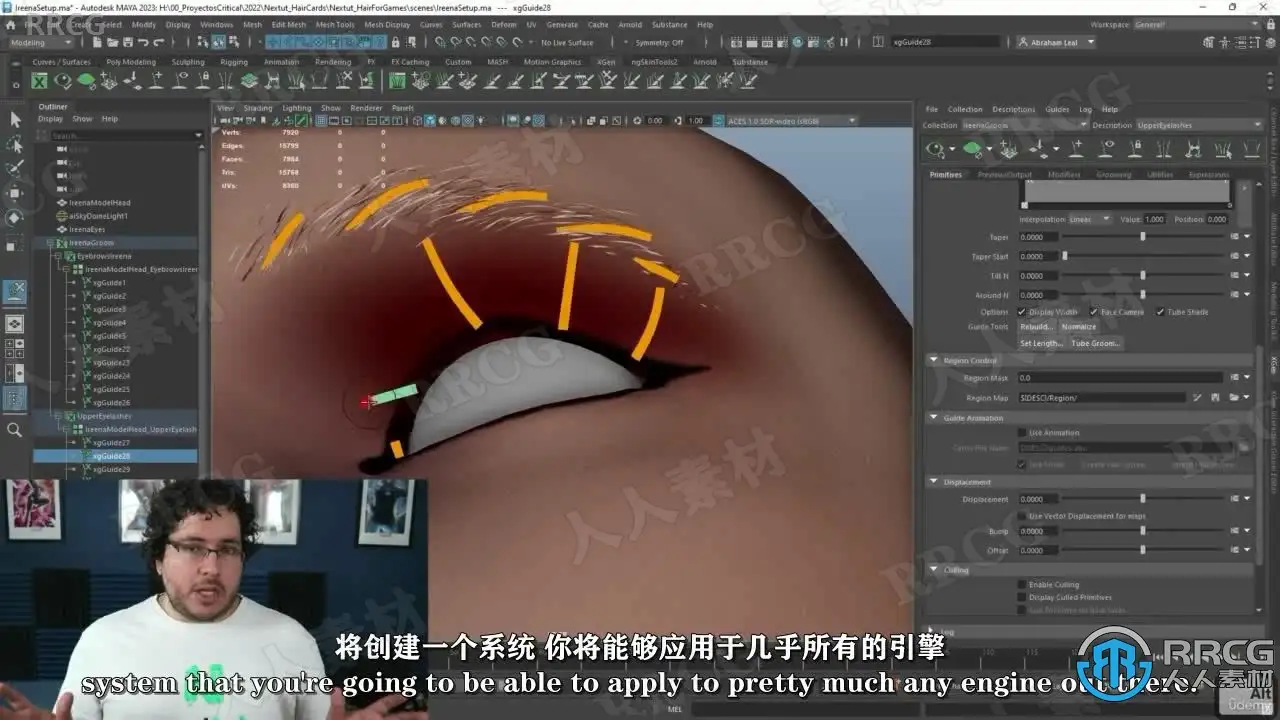
Task: Enable Use Vector Displacement for maps
Action: 1022,516
